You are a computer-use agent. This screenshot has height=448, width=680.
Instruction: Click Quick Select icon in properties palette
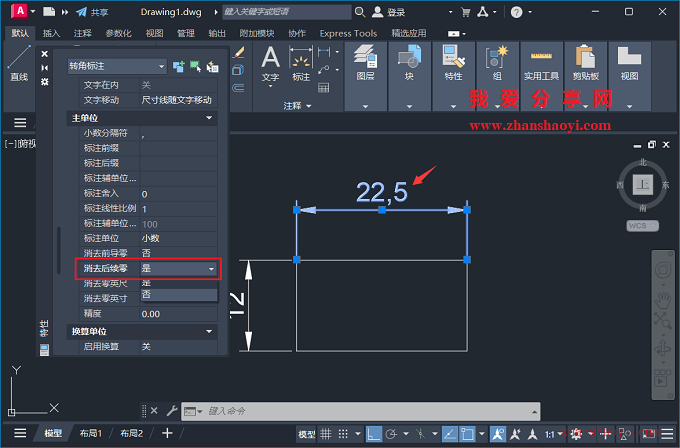[212, 66]
